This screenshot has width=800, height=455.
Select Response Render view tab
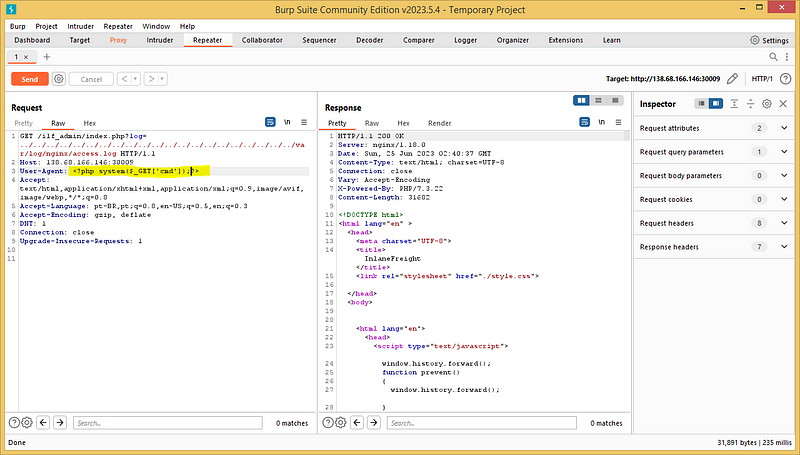point(439,123)
